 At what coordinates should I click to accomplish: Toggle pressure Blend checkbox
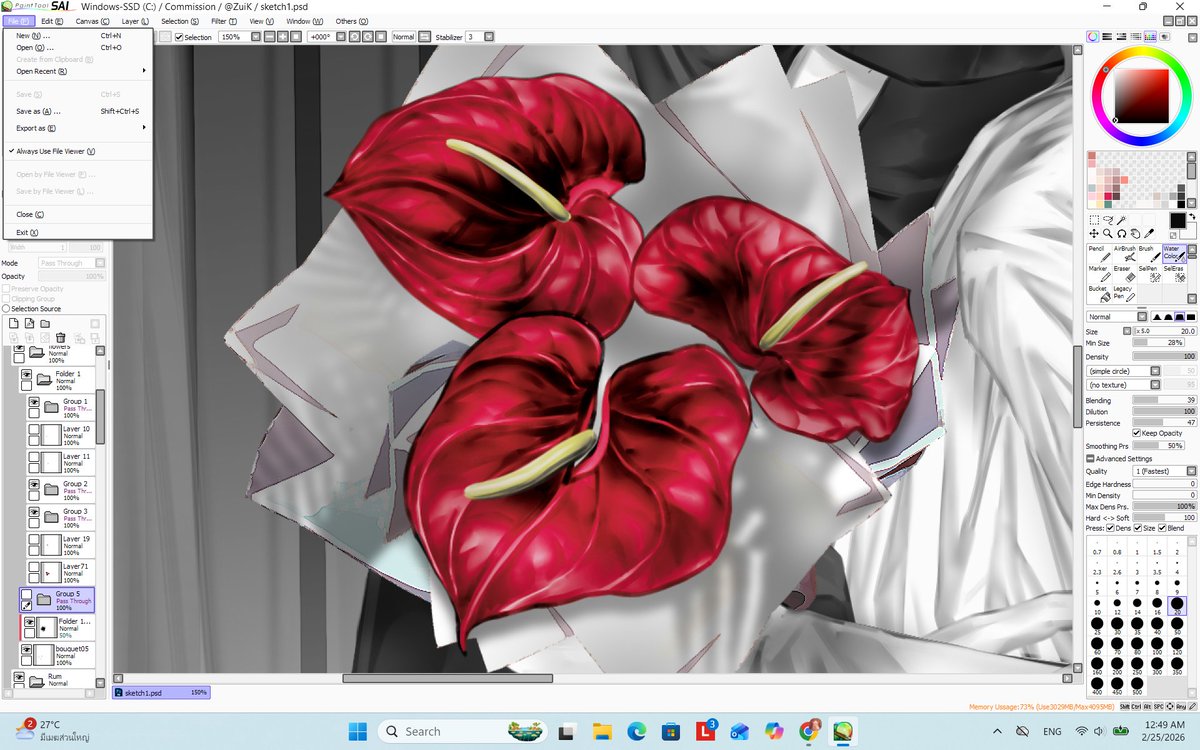(x=1162, y=528)
